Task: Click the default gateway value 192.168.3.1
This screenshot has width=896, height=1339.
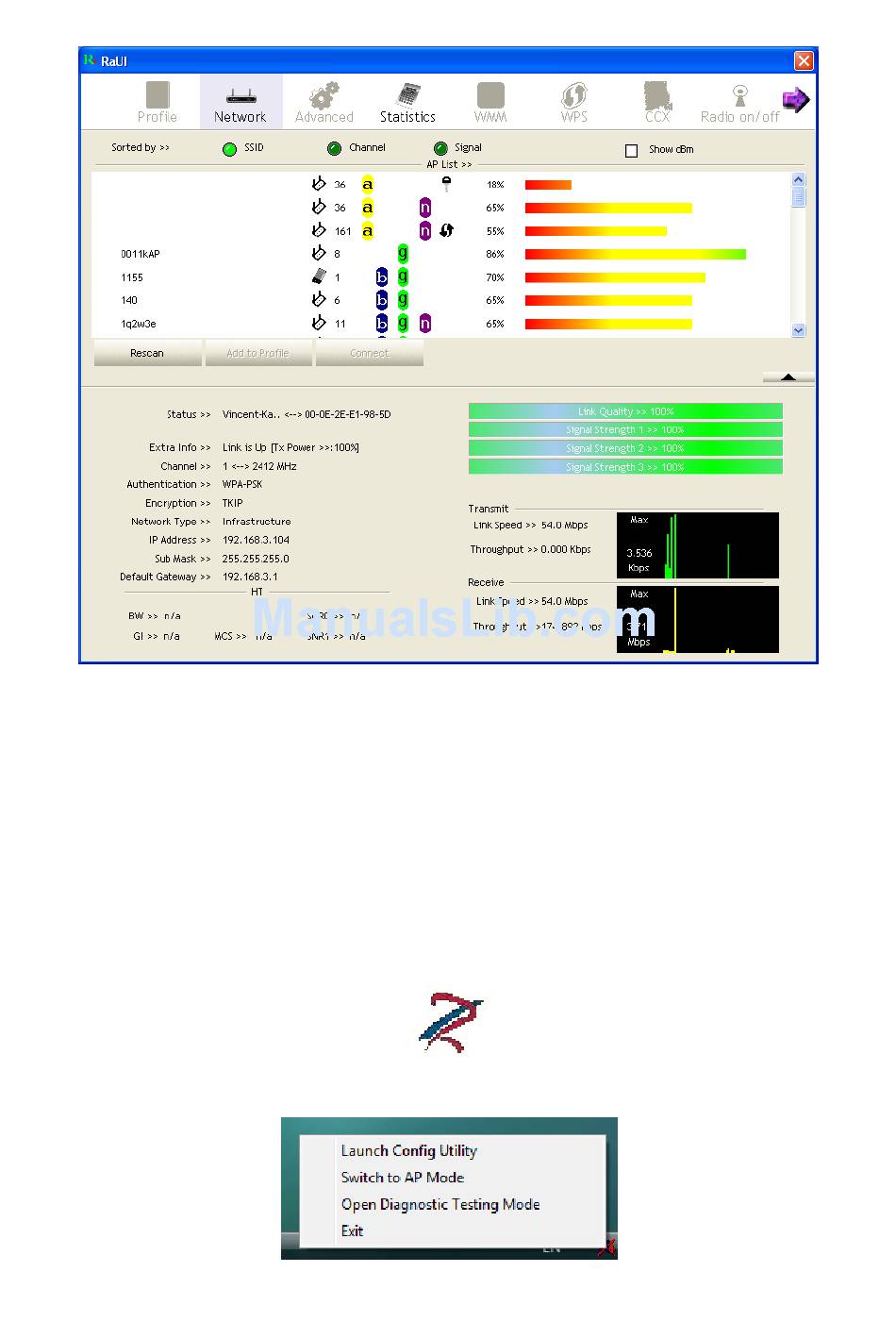Action: click(250, 577)
